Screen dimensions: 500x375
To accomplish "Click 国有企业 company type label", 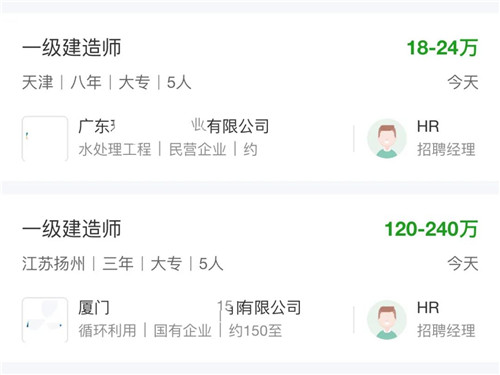I will [182, 331].
